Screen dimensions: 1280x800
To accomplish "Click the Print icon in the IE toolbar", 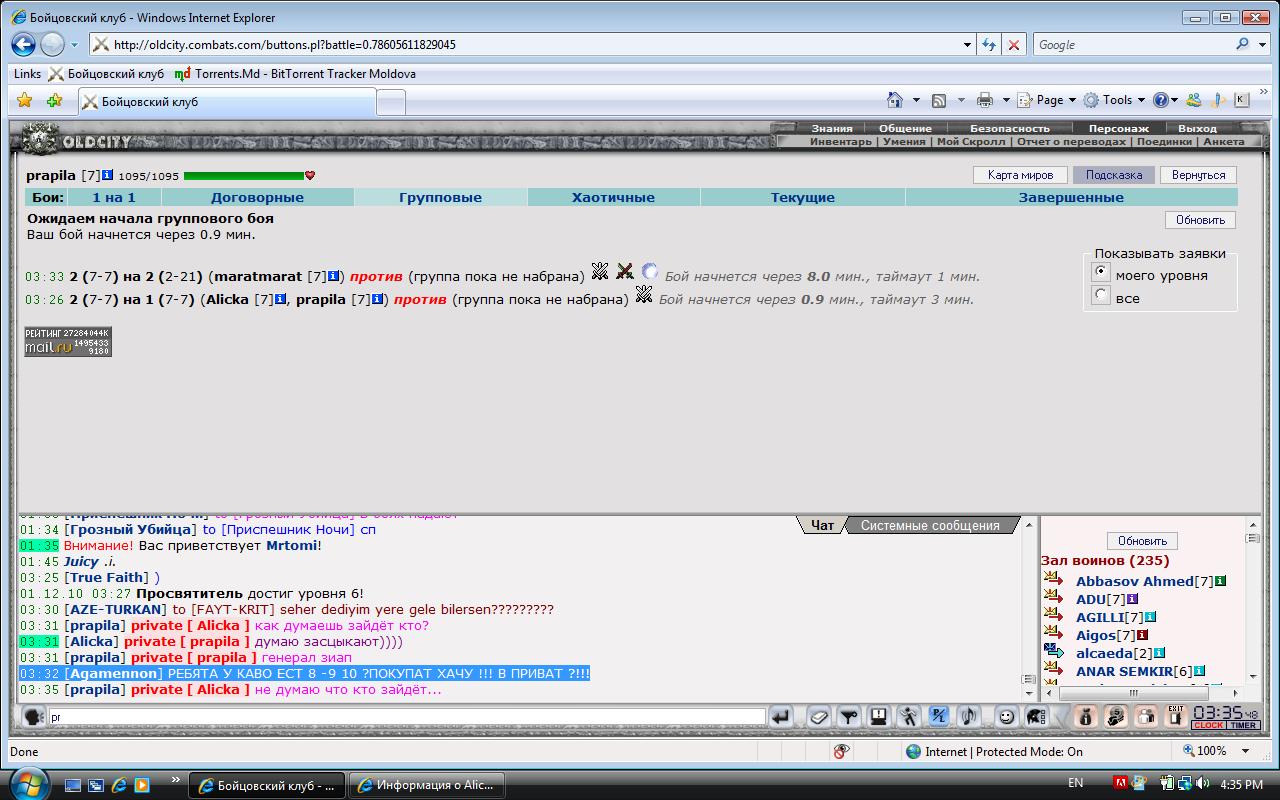I will coord(985,100).
